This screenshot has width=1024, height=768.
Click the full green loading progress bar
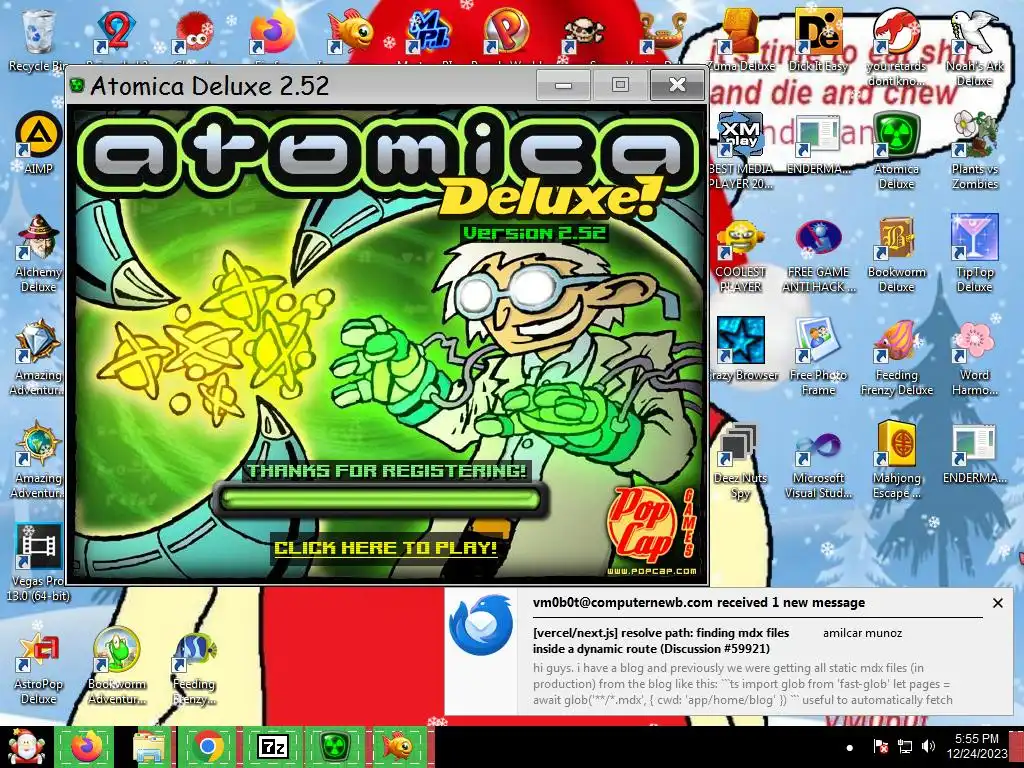(x=380, y=500)
